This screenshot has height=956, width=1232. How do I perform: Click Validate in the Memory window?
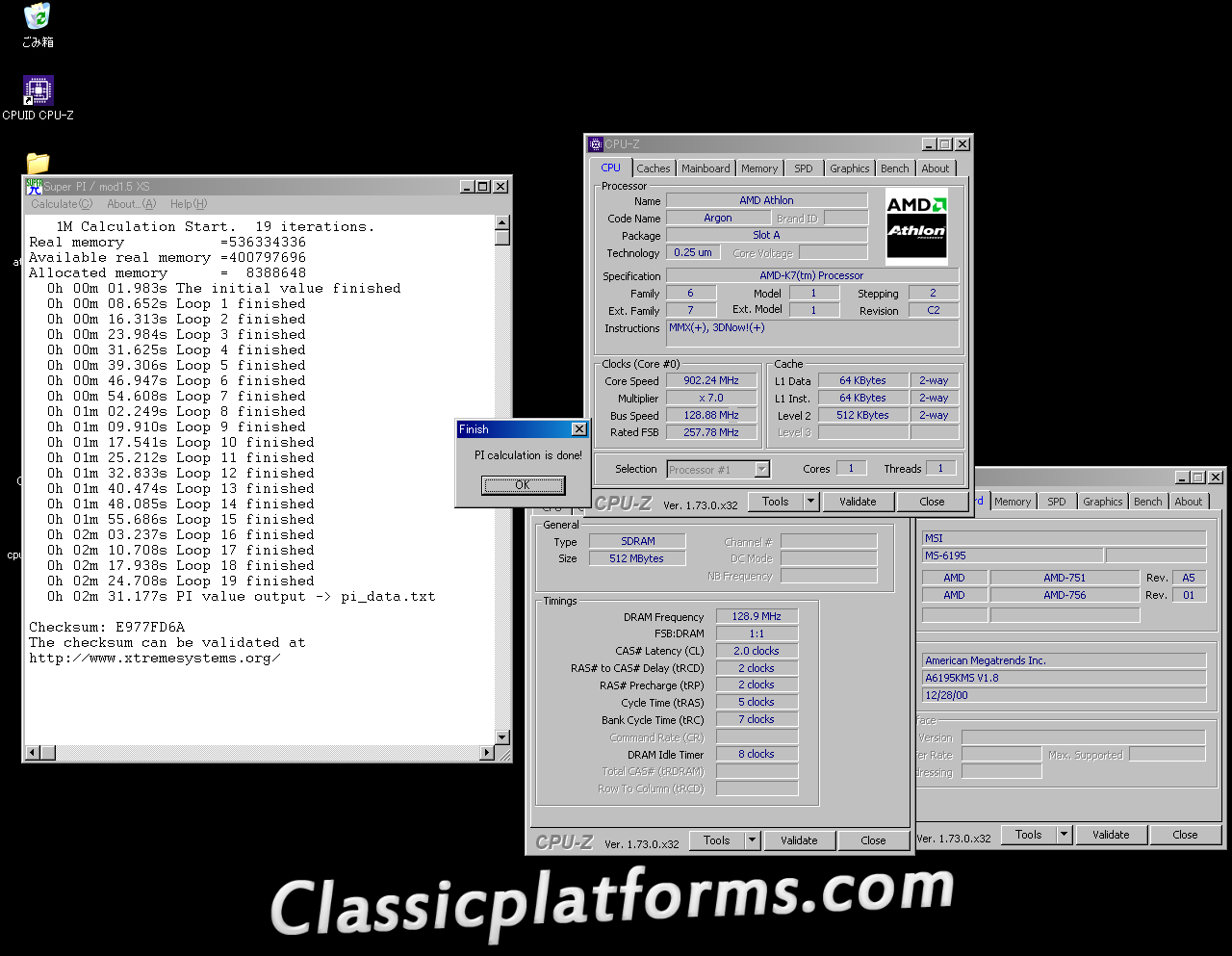pos(799,840)
